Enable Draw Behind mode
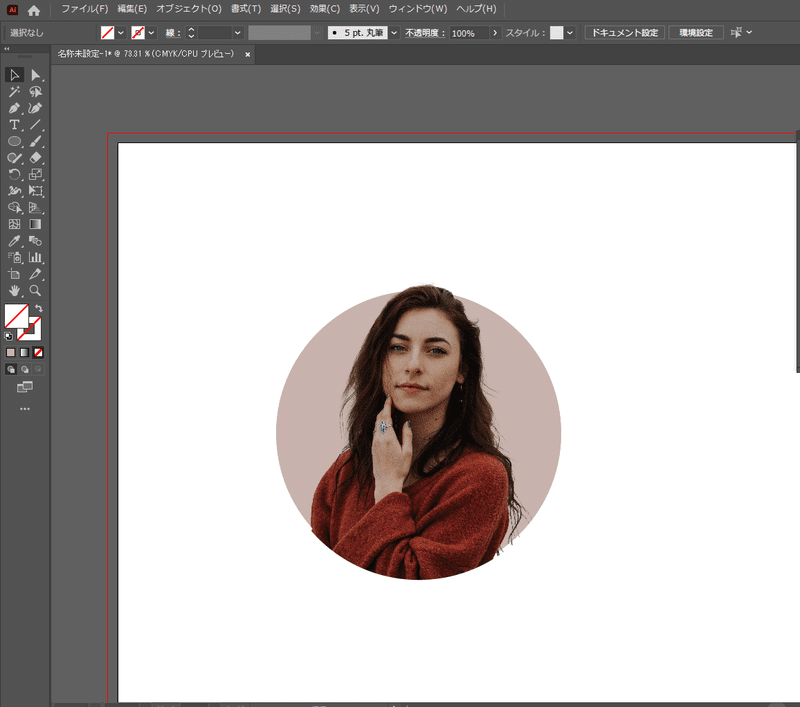Viewport: 800px width, 707px height. [24, 369]
